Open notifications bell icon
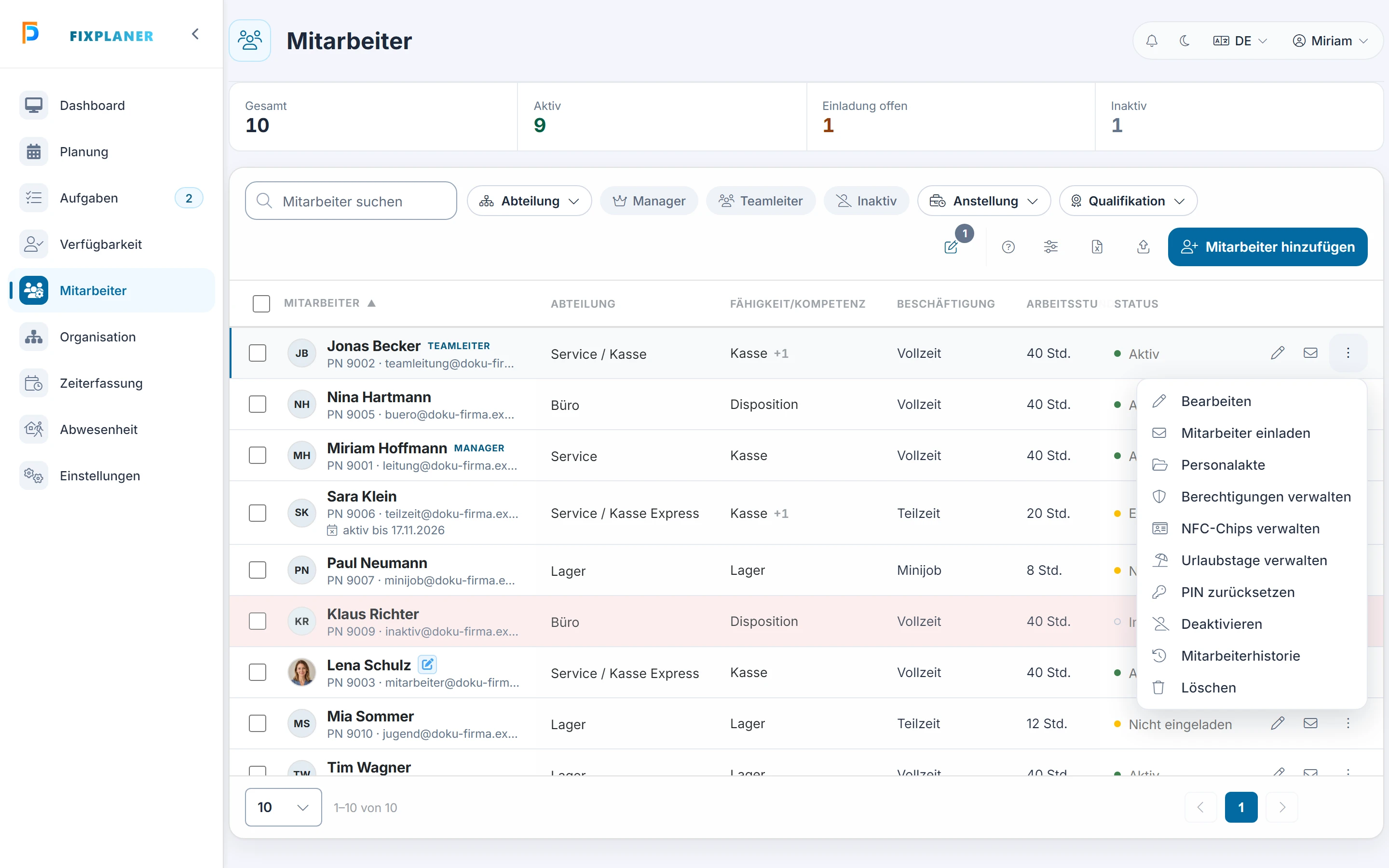Image resolution: width=1389 pixels, height=868 pixels. [x=1151, y=41]
